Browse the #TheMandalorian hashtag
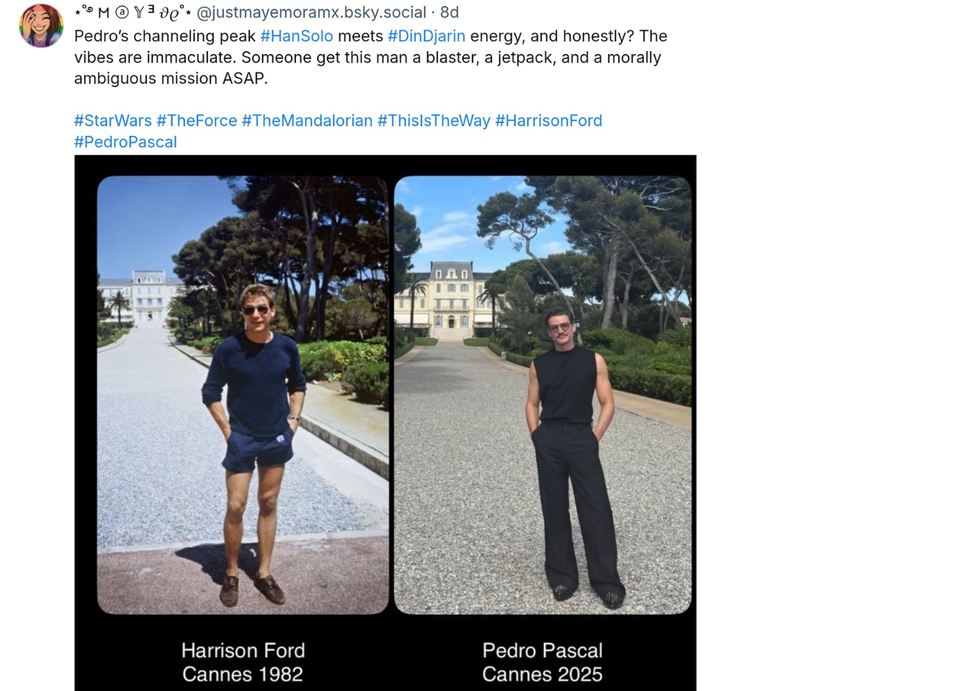 (307, 121)
